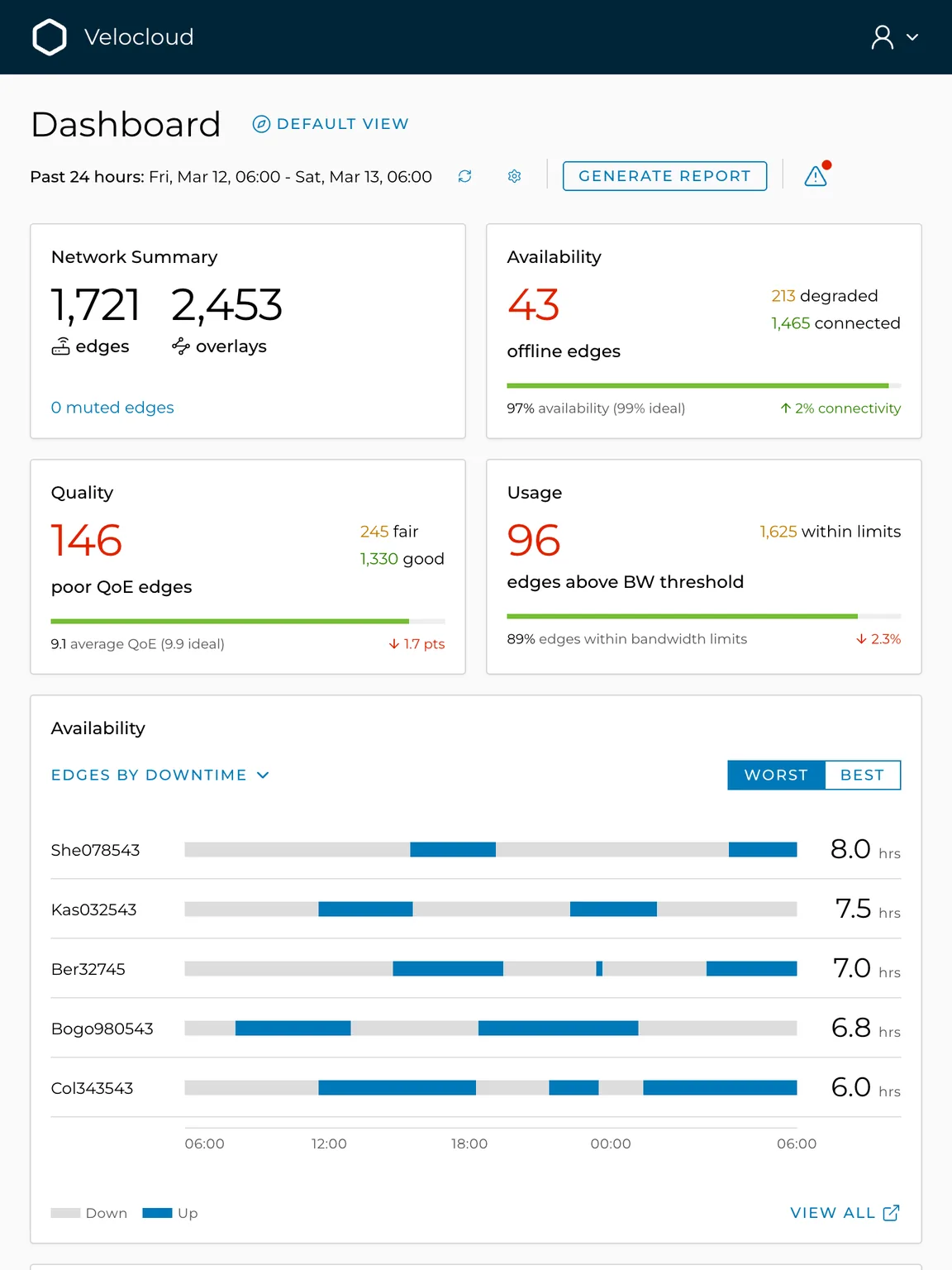The image size is (952, 1270).
Task: Select edge Bogo980543 row label
Action: [x=102, y=1029]
